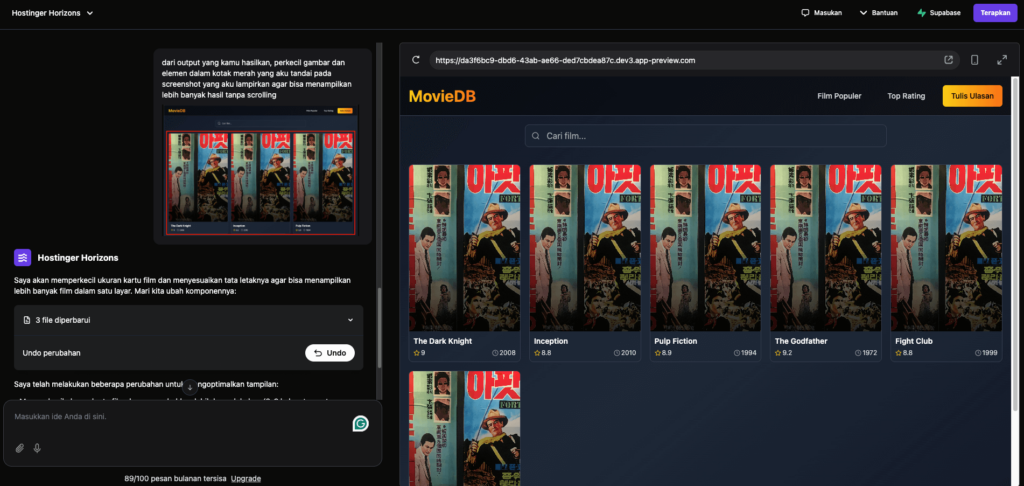Click the clock icon beside 1994

click(x=737, y=353)
